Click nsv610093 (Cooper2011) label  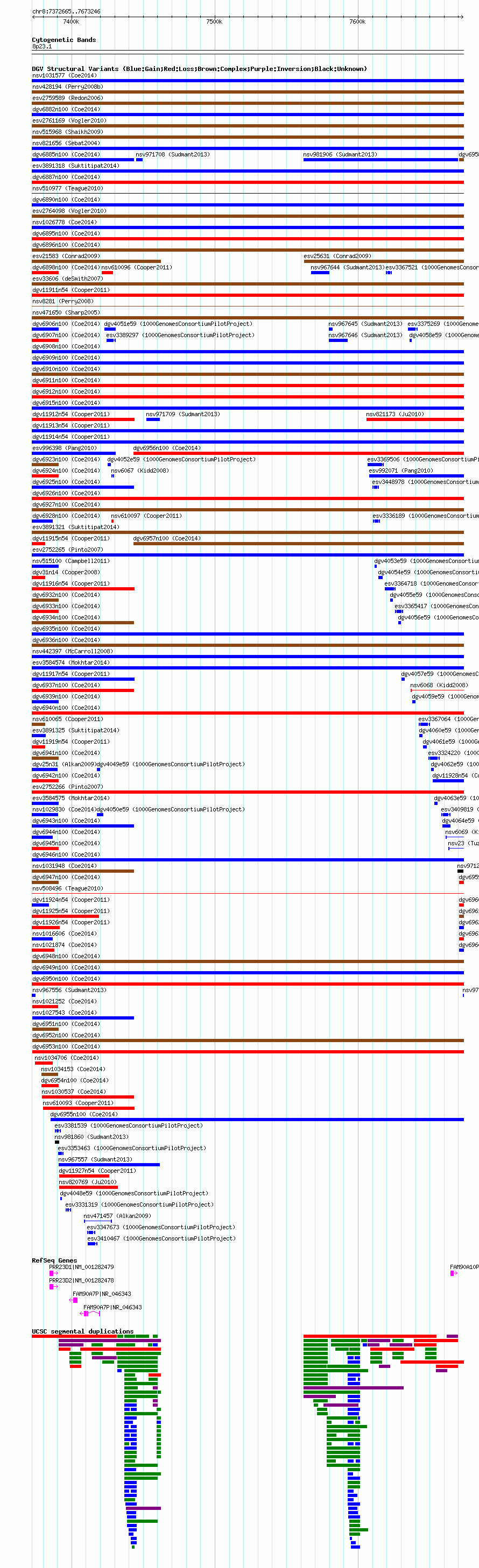pos(78,1103)
